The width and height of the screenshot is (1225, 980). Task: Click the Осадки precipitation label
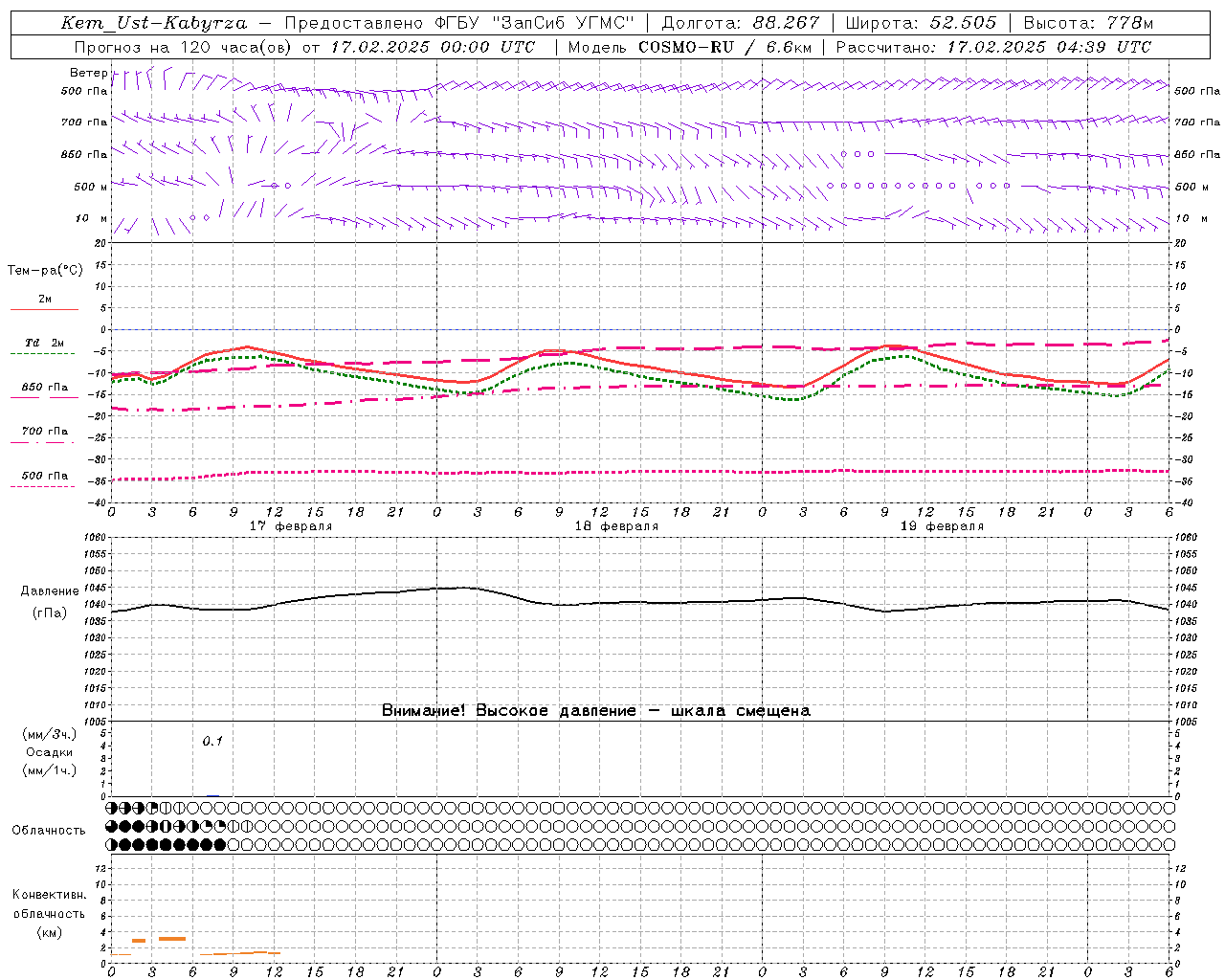coord(50,752)
